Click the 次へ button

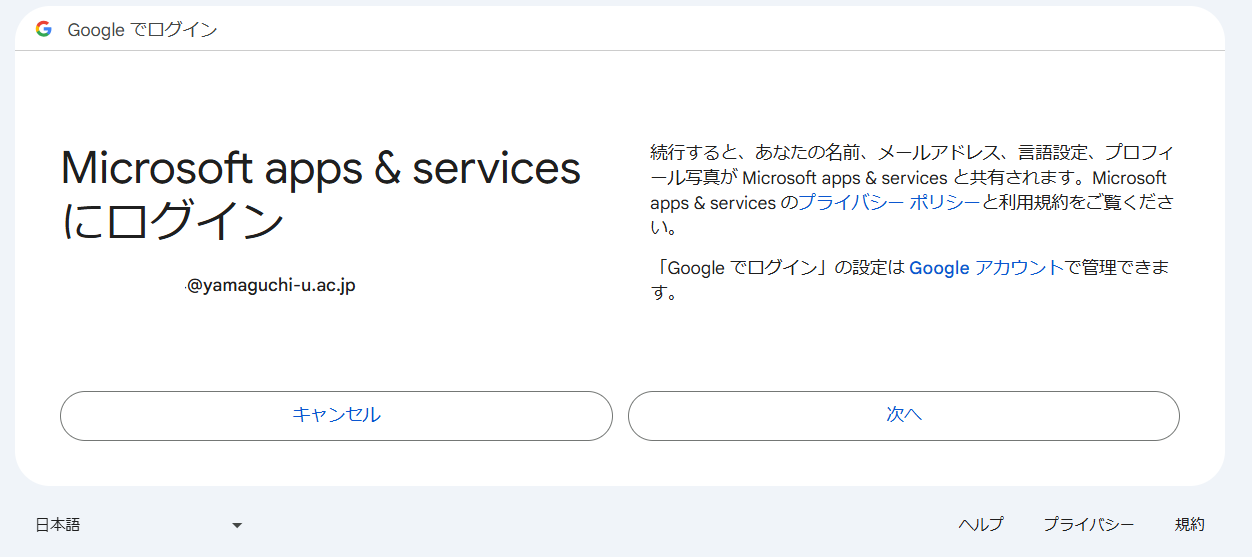(x=904, y=416)
